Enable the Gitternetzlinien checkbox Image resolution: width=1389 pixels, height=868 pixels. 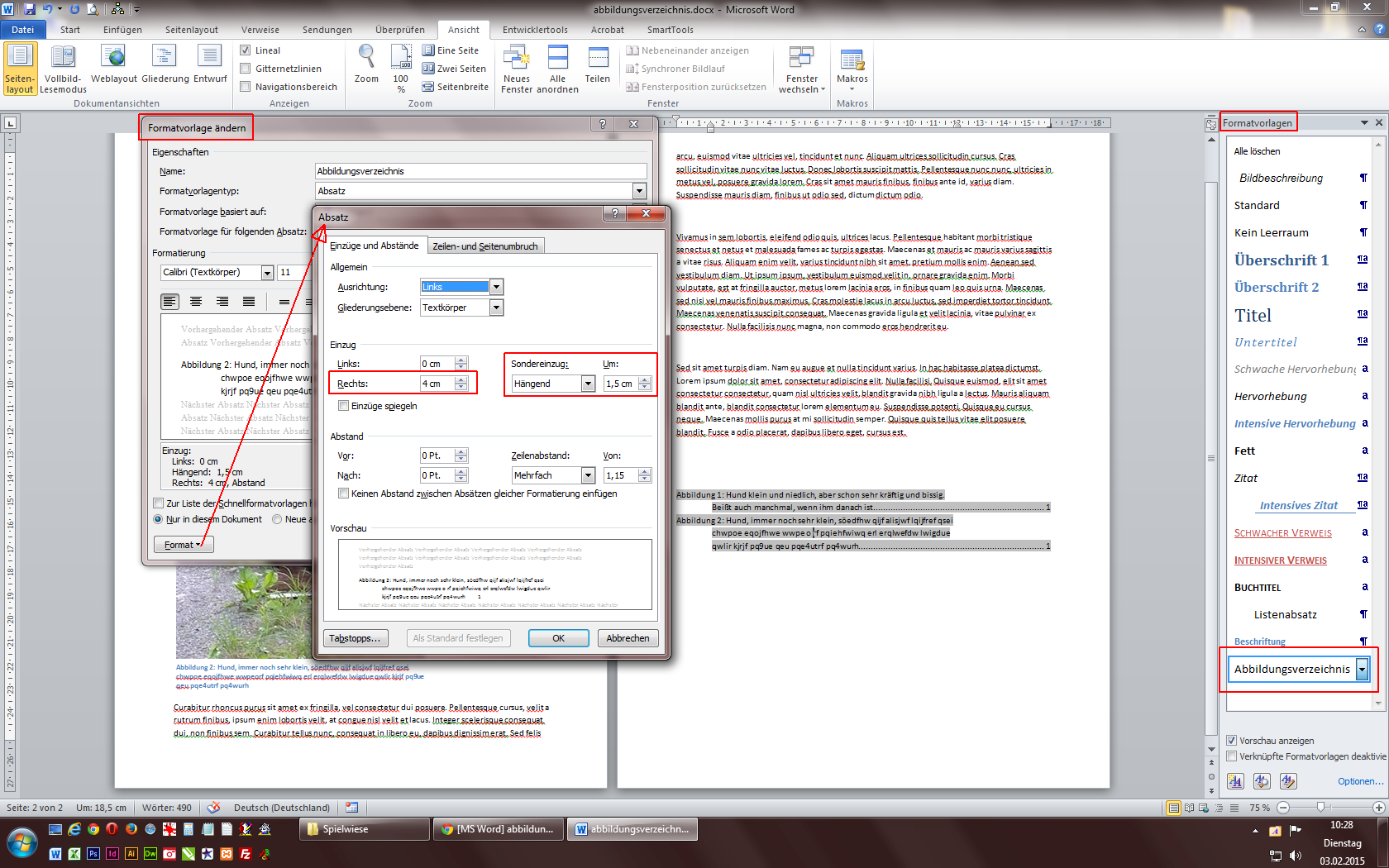click(246, 69)
